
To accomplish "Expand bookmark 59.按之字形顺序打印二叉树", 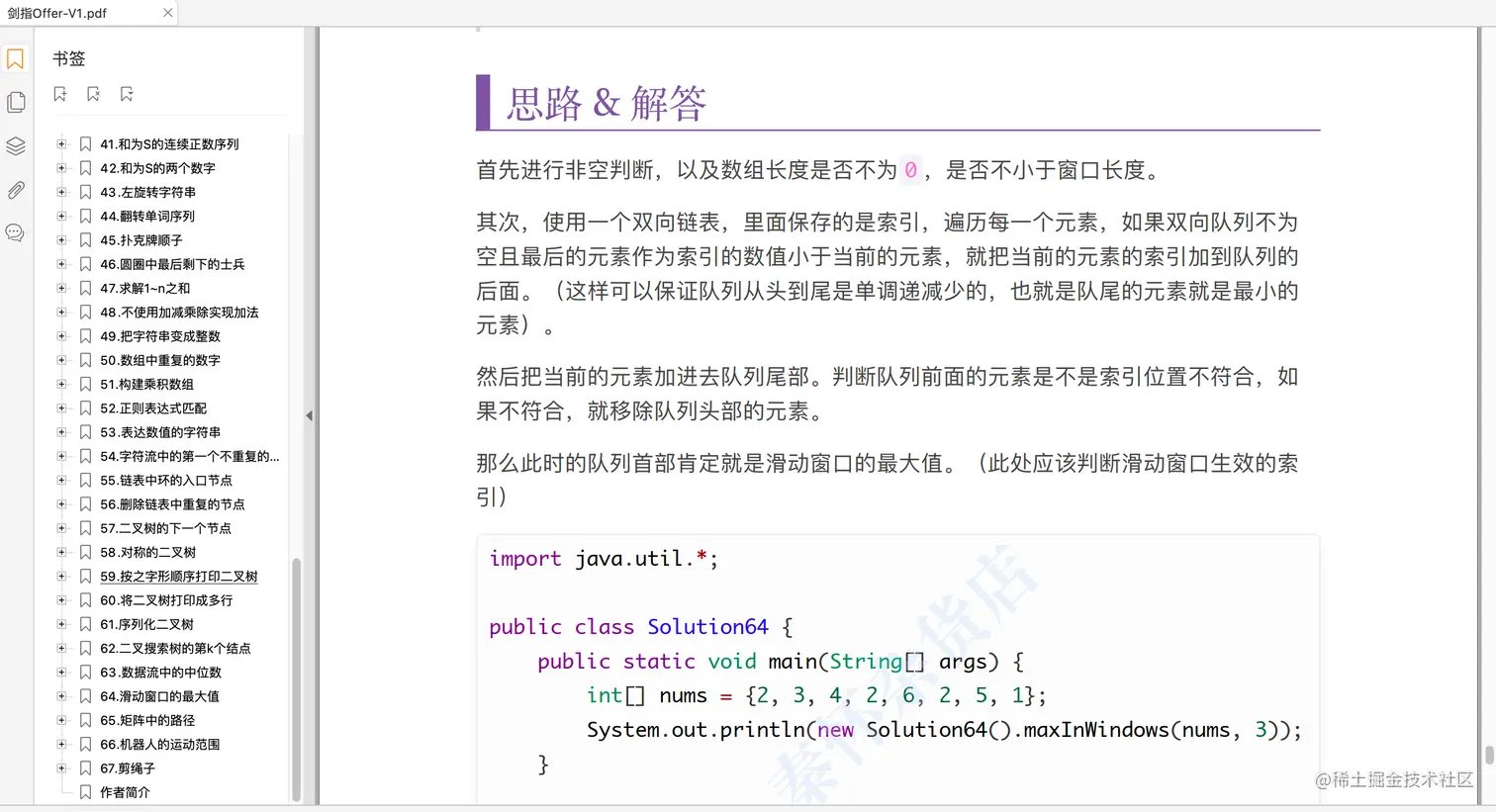I will (x=61, y=576).
